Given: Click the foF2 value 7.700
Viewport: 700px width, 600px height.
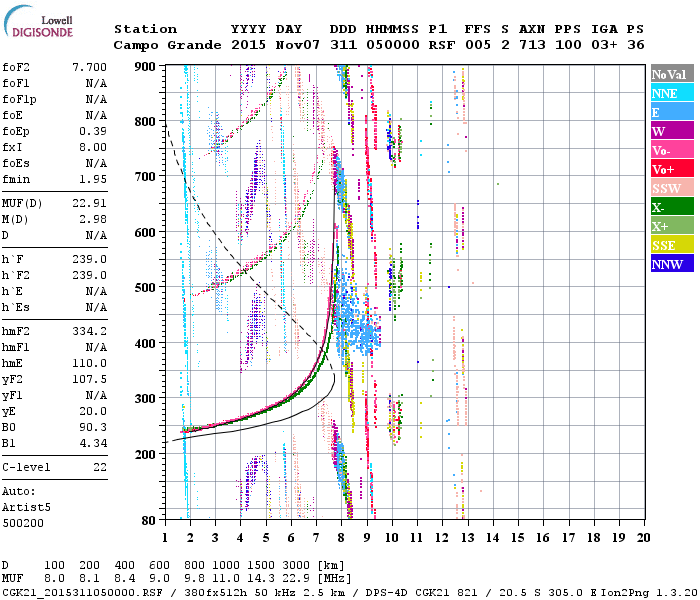Looking at the screenshot, I should click(x=89, y=67).
